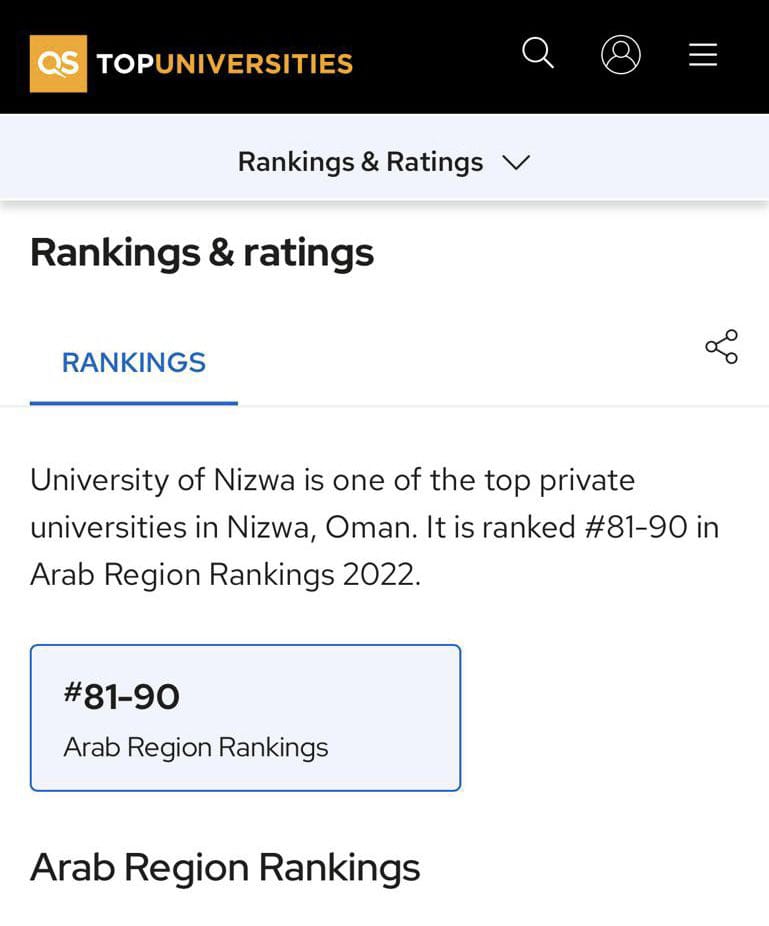Viewport: 769px width, 926px height.
Task: Share this page via share icon
Action: (x=721, y=347)
